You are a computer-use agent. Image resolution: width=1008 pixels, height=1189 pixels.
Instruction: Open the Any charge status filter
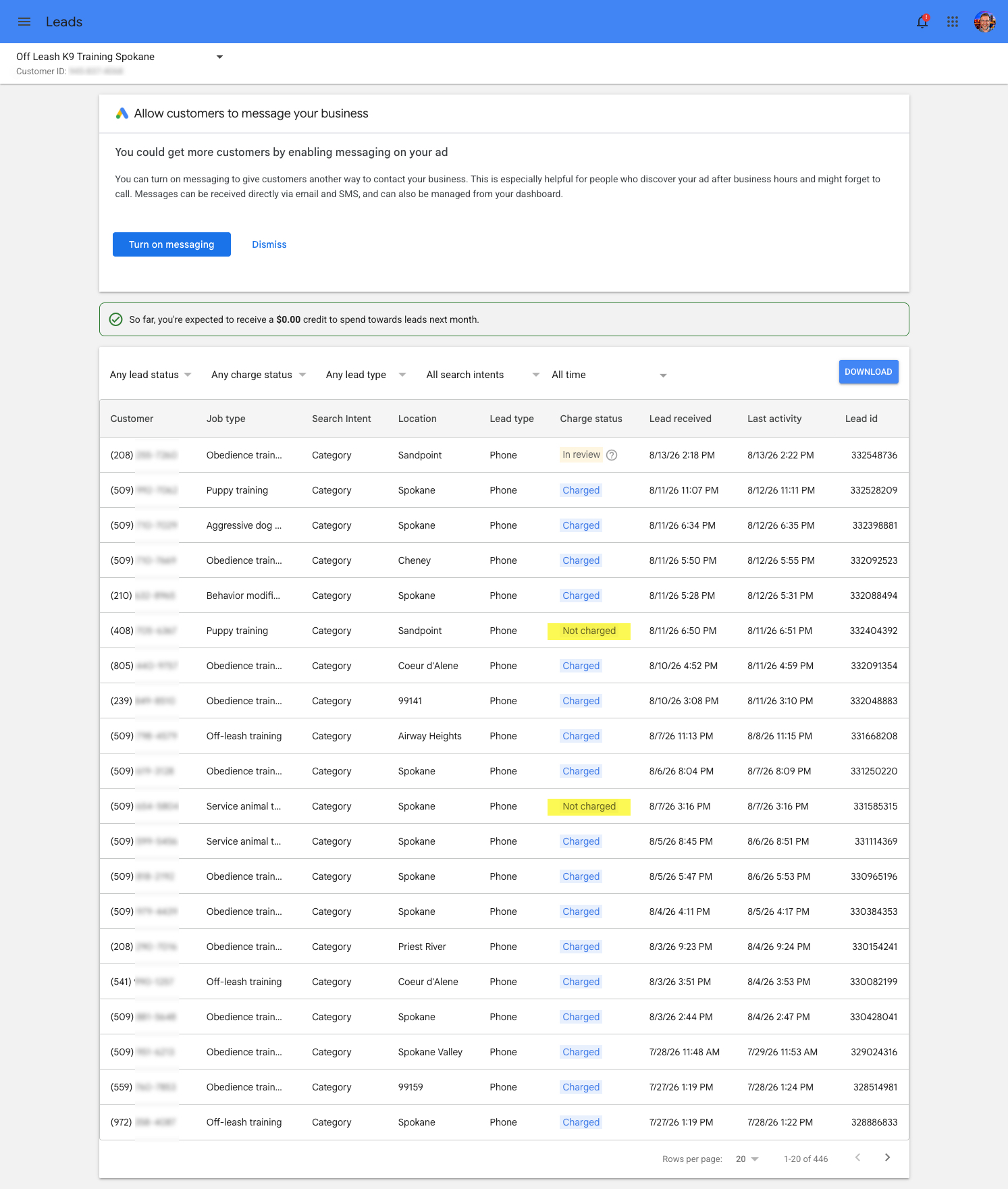259,375
